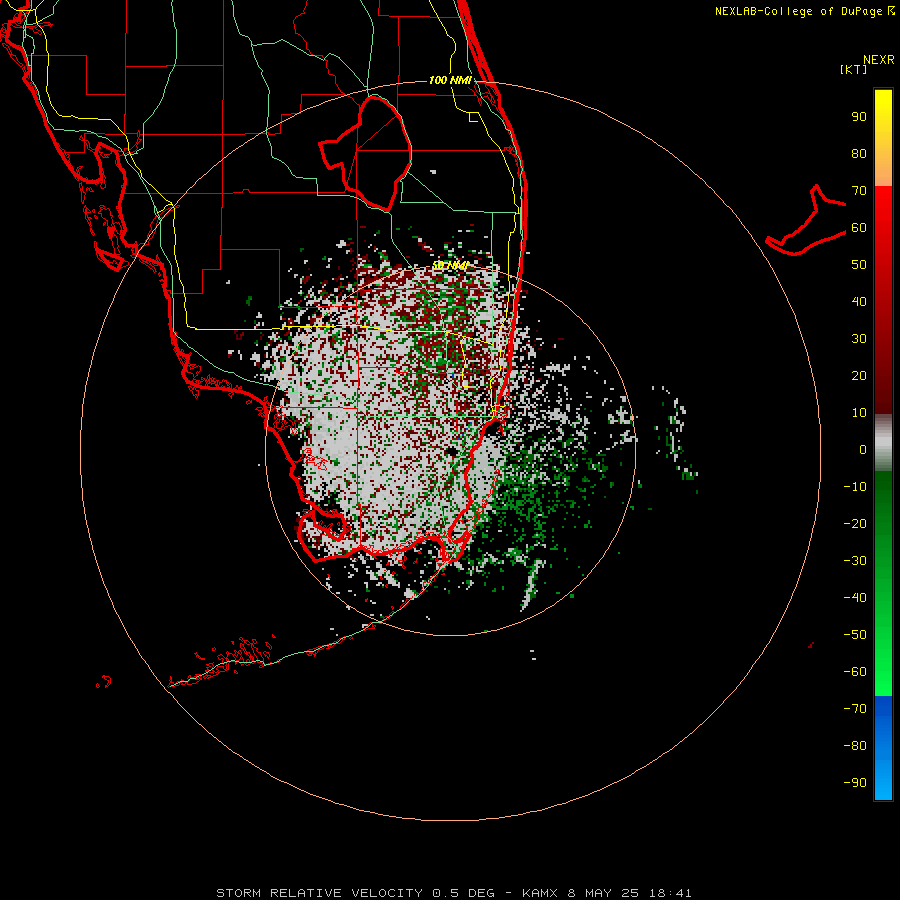Screen dimensions: 900x900
Task: Select the positive 50 knot scale label
Action: pyautogui.click(x=859, y=265)
